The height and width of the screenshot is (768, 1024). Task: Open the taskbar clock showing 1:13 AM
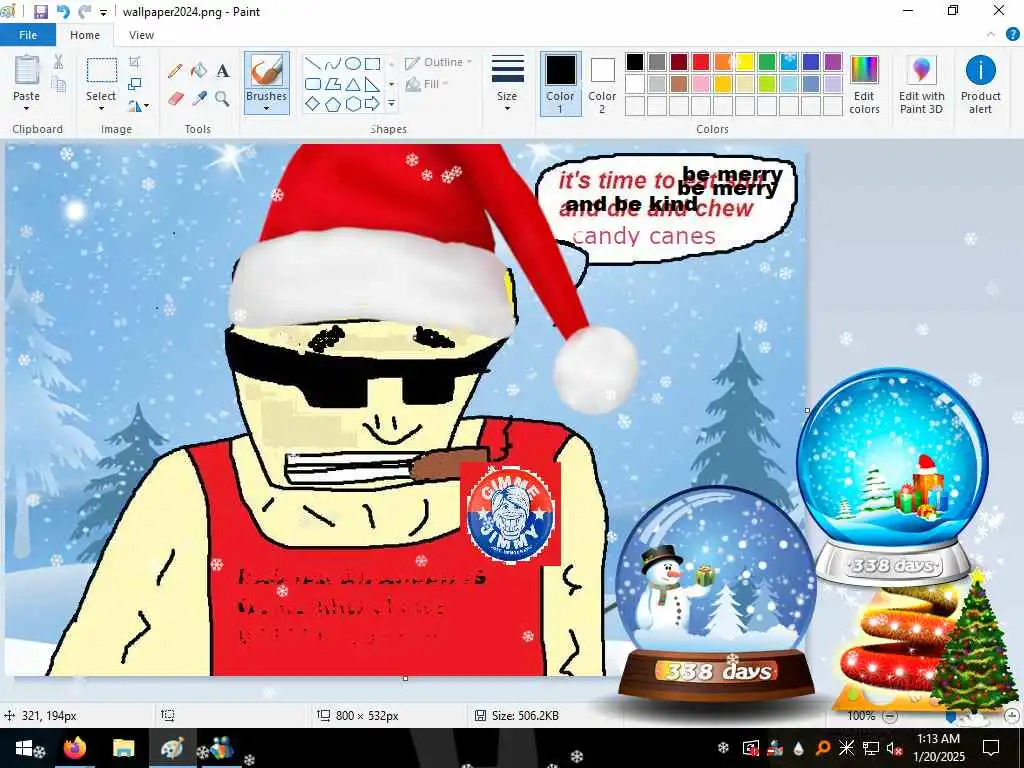(x=938, y=748)
